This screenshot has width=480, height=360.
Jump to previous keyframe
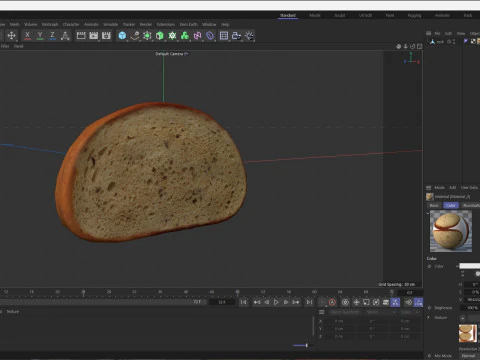(x=257, y=302)
